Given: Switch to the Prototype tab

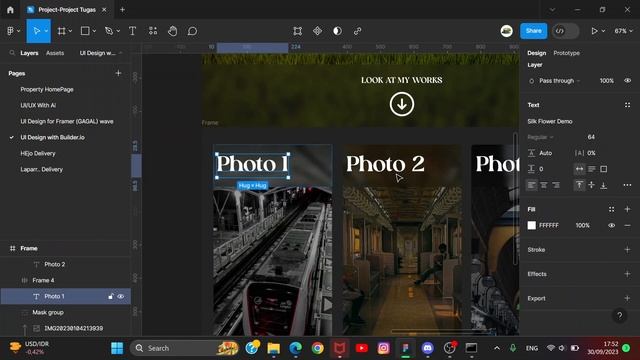Looking at the screenshot, I should [567, 53].
